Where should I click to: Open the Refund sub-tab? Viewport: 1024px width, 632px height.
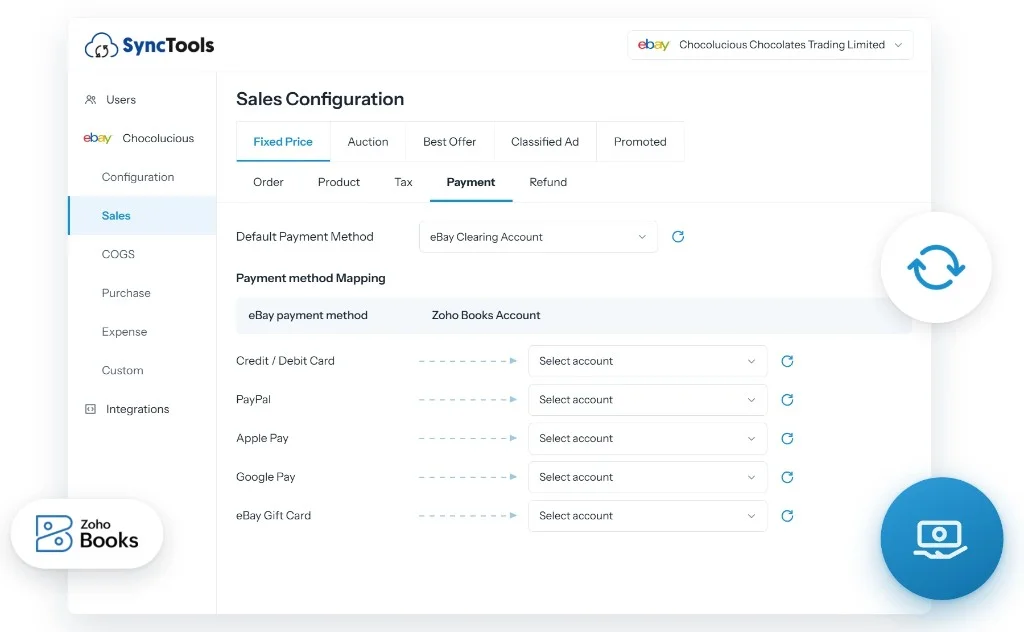pos(548,182)
